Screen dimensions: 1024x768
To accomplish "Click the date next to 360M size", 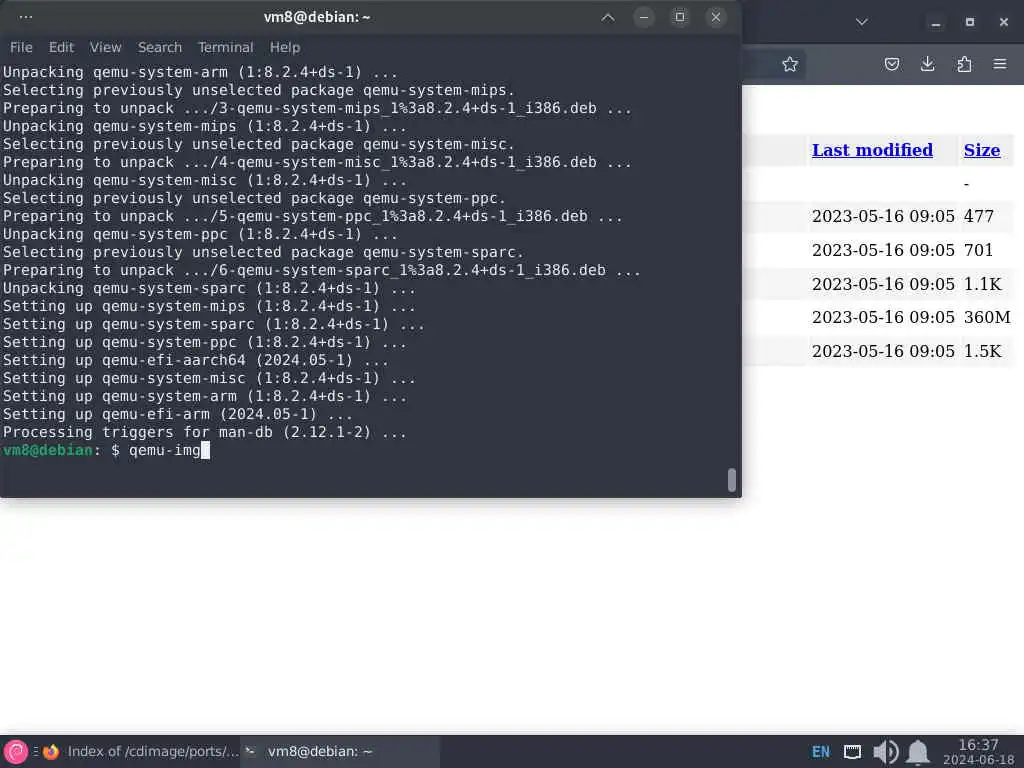I will 883,317.
